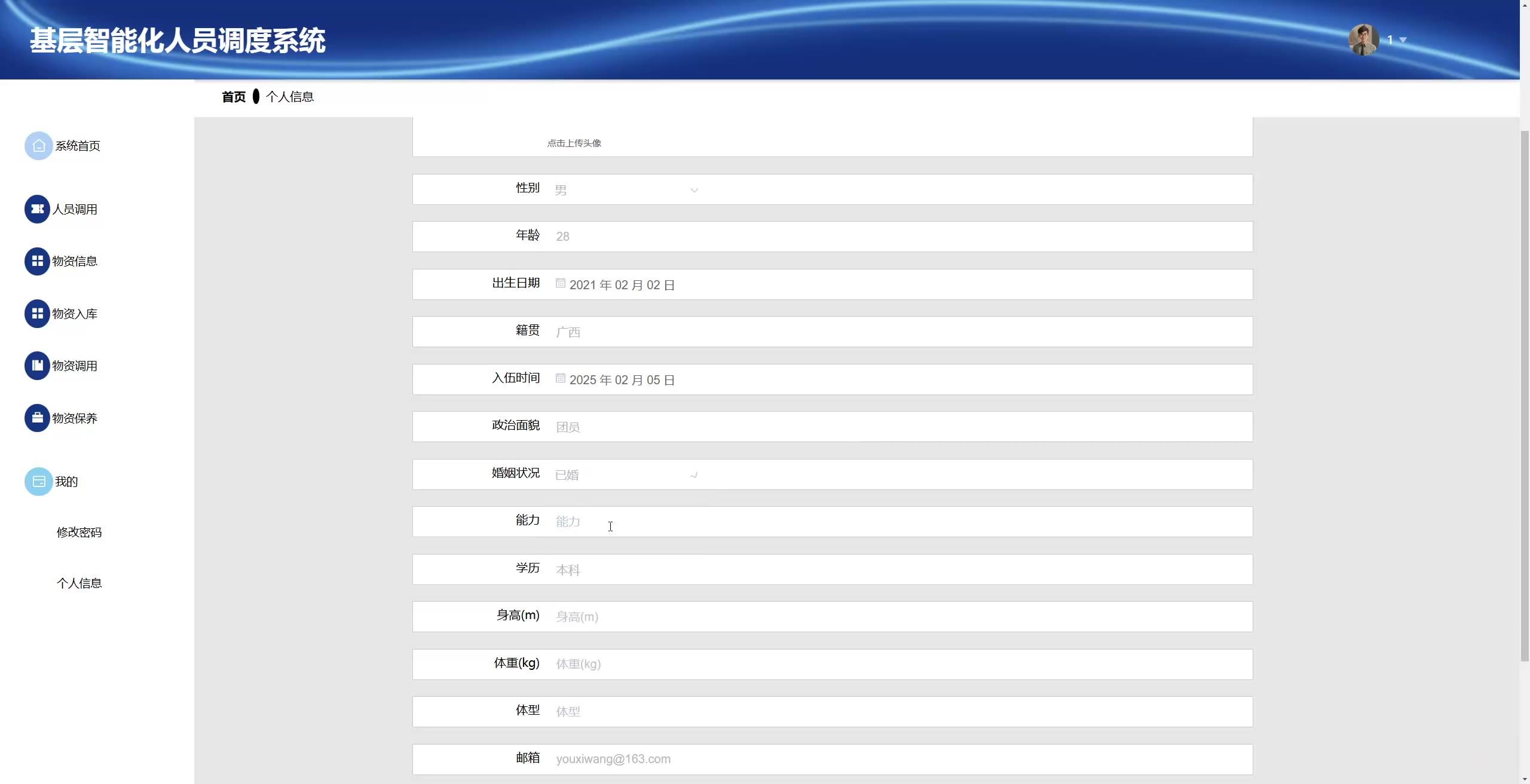This screenshot has width=1530, height=784.
Task: Click the 物资入库 grid icon
Action: (x=37, y=314)
